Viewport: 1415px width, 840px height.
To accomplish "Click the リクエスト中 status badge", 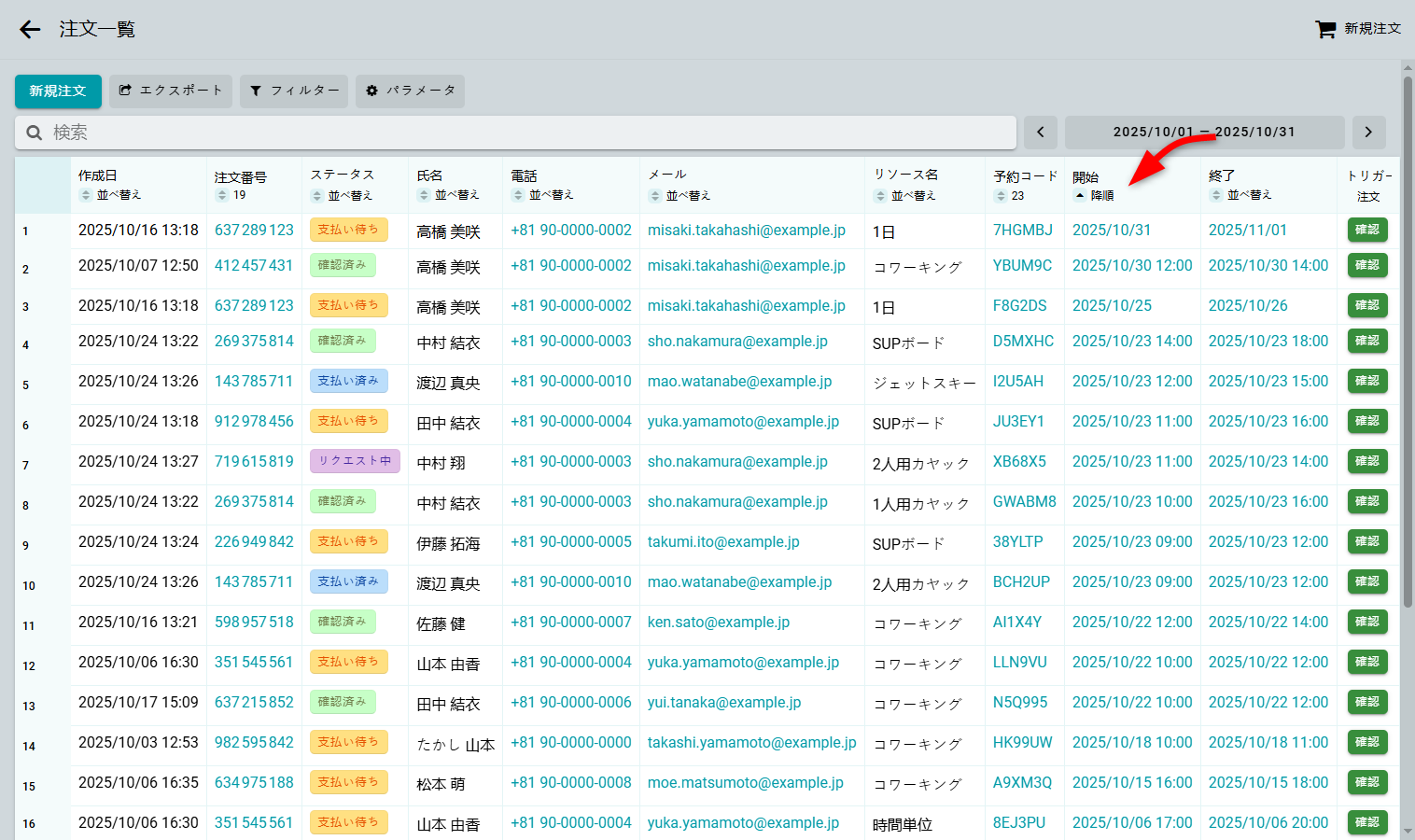I will (355, 461).
